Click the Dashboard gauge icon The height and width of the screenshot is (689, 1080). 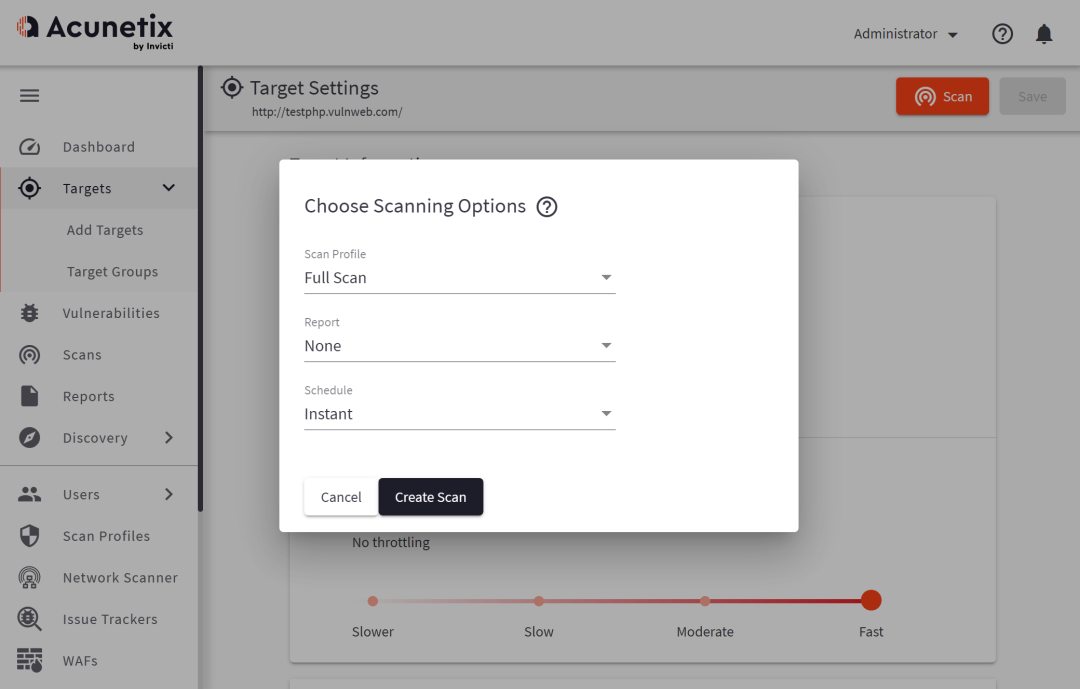tap(30, 147)
